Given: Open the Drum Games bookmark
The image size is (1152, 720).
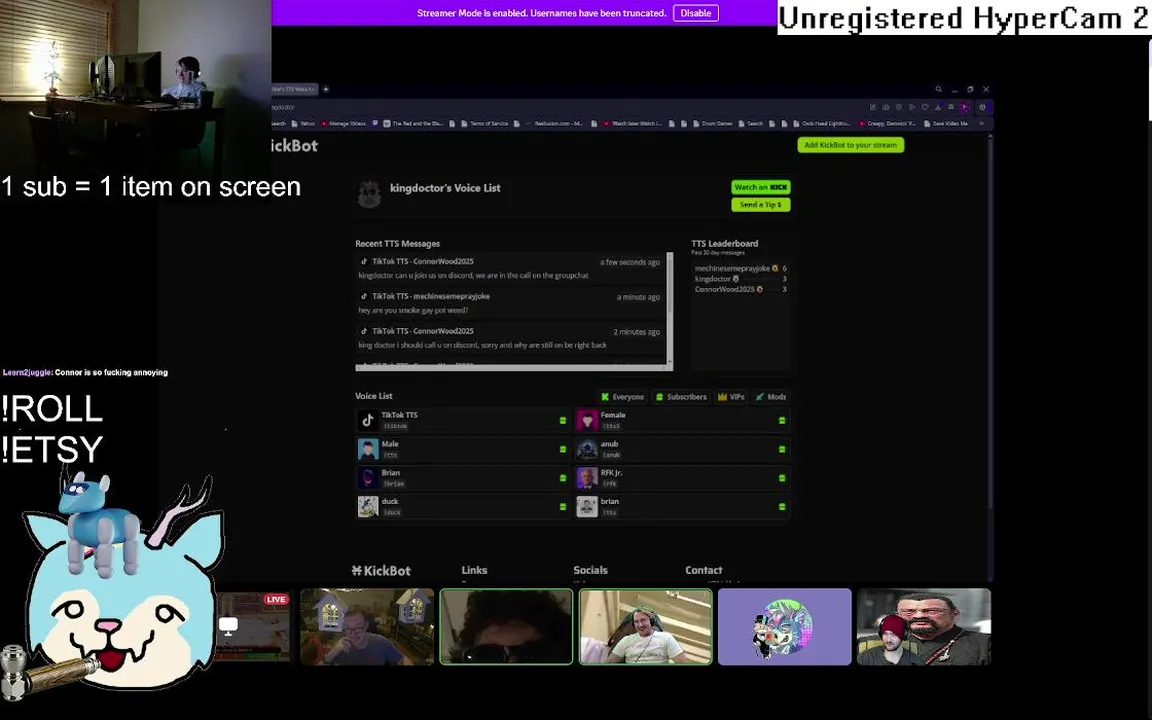Looking at the screenshot, I should tap(712, 123).
